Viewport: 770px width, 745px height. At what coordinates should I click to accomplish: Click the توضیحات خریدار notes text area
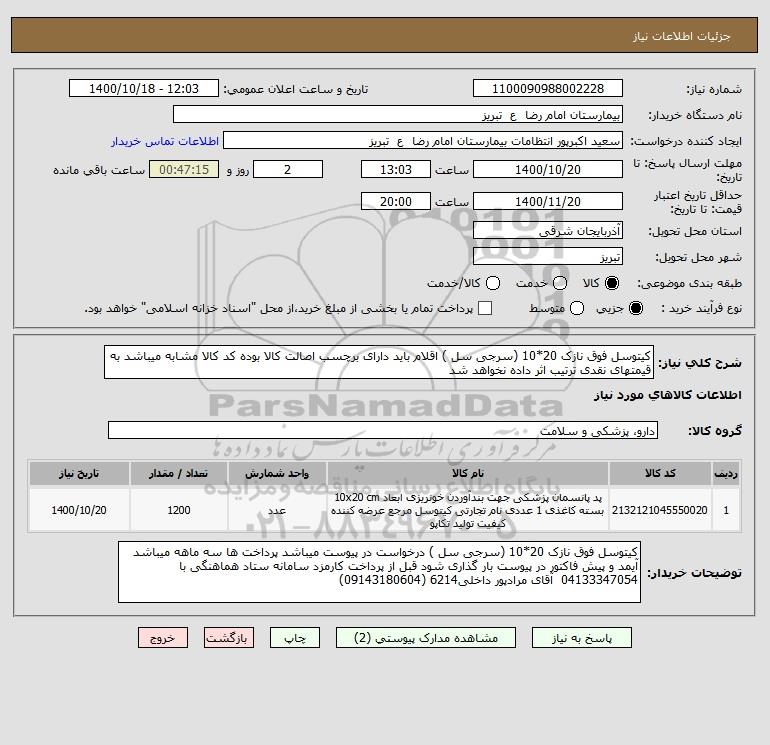click(379, 572)
